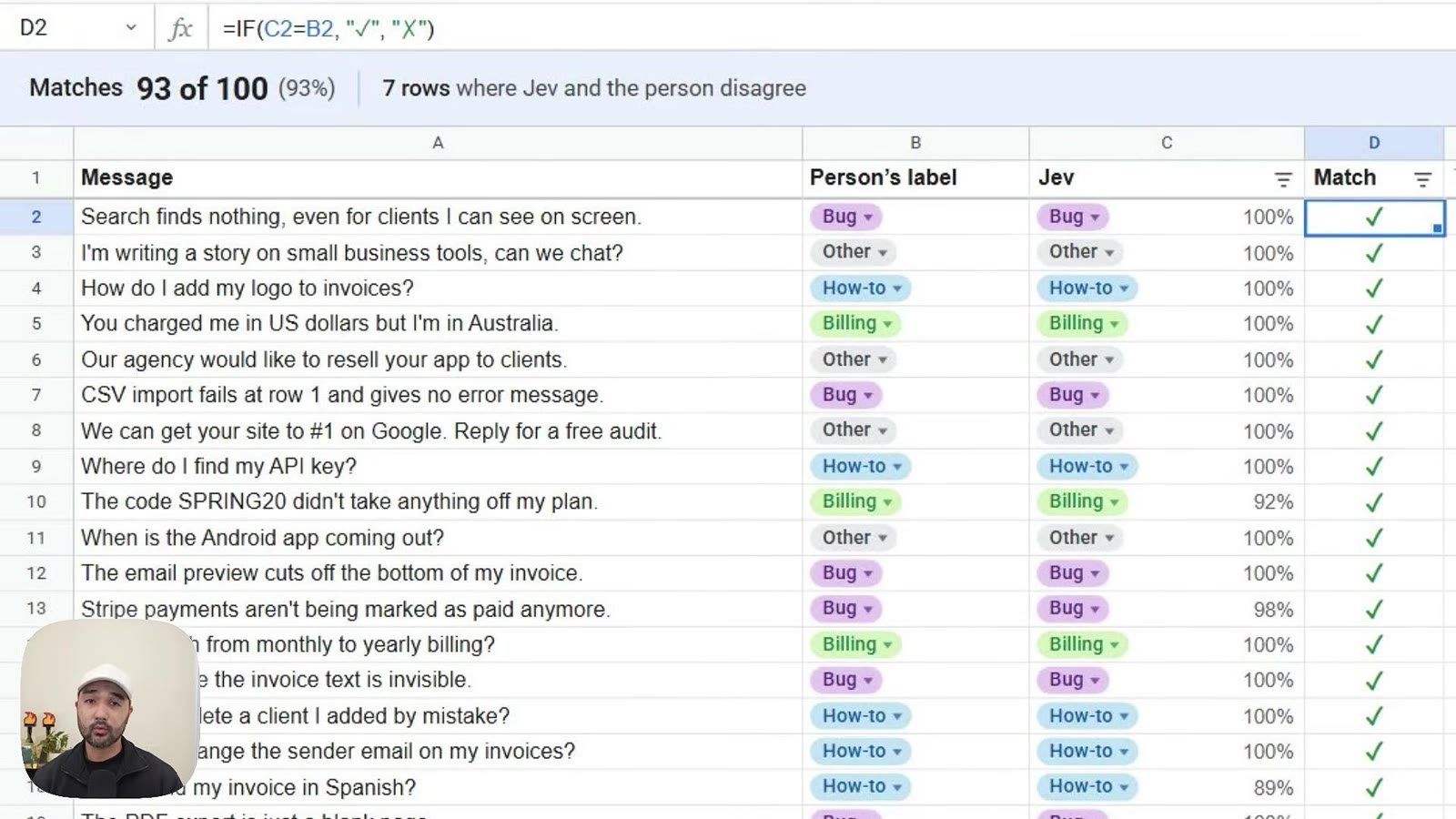The width and height of the screenshot is (1456, 819).
Task: Click the '93 of 100' matches summary
Action: [202, 88]
